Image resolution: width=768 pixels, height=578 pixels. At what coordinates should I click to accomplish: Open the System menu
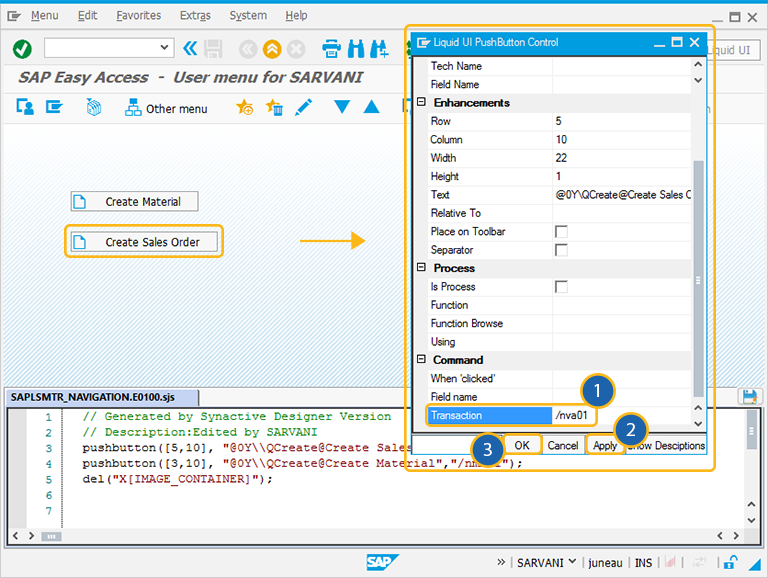248,16
